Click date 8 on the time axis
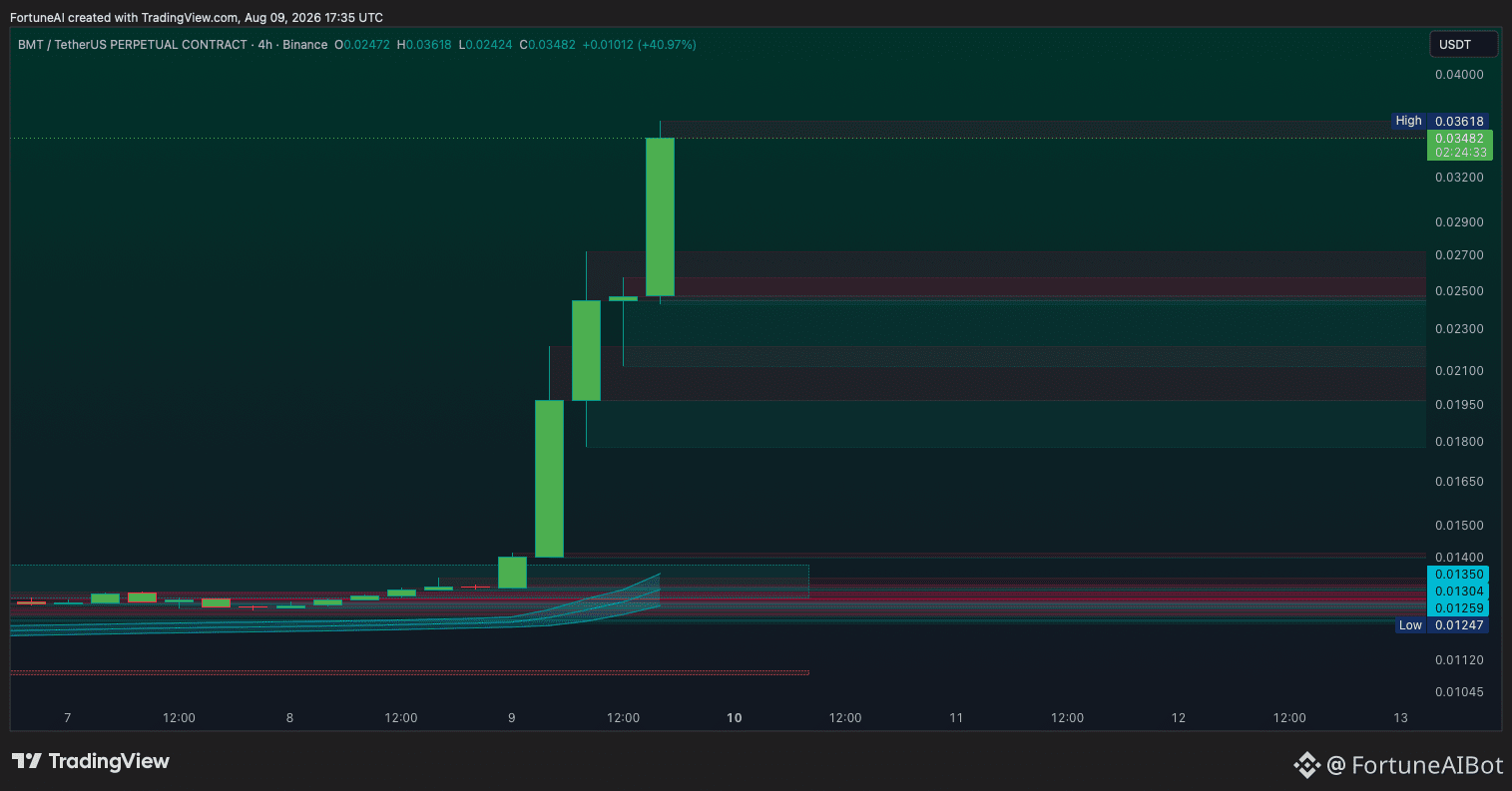Viewport: 1512px width, 791px height. pyautogui.click(x=289, y=718)
